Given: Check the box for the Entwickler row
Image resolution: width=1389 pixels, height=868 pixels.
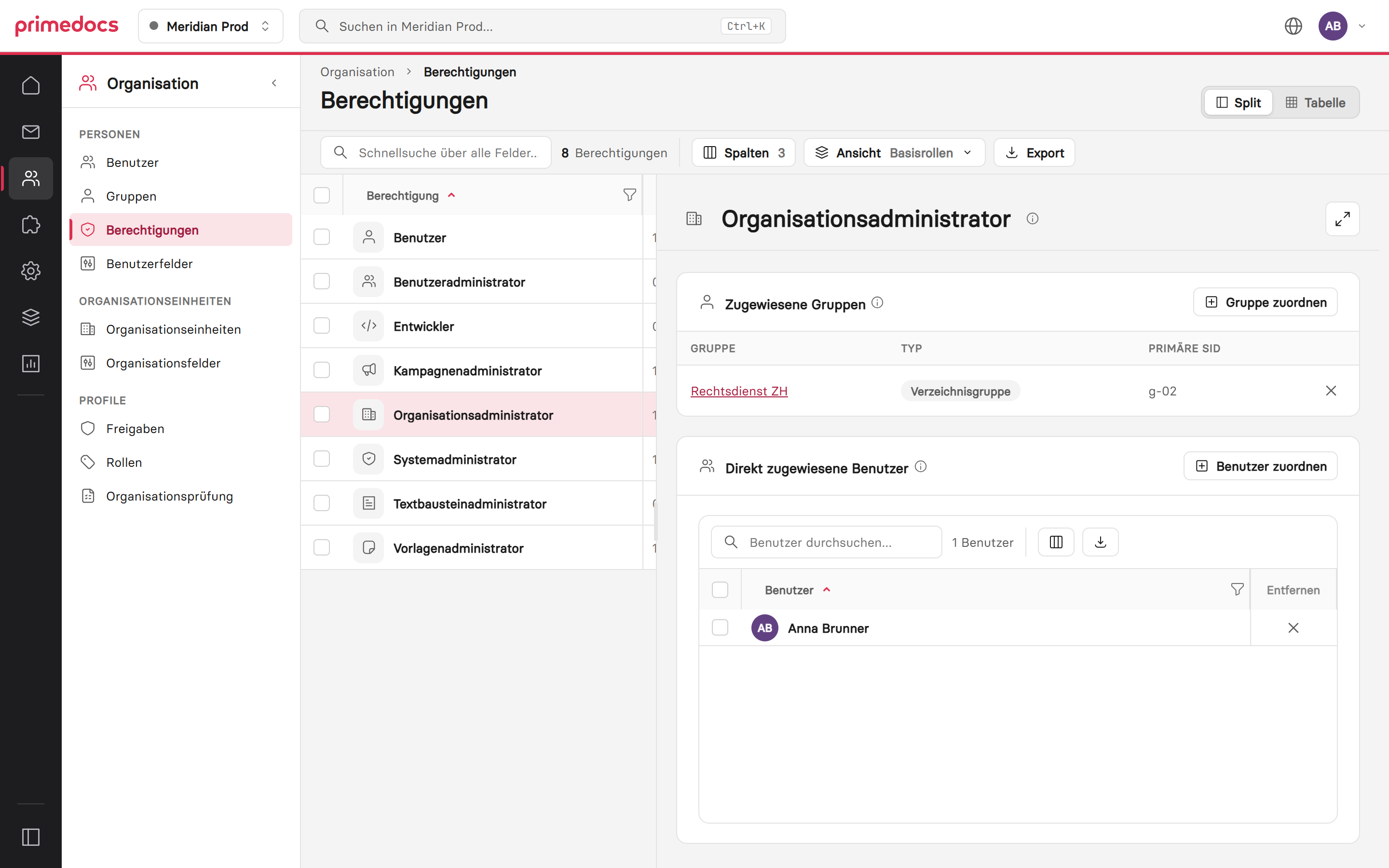Looking at the screenshot, I should [x=321, y=325].
